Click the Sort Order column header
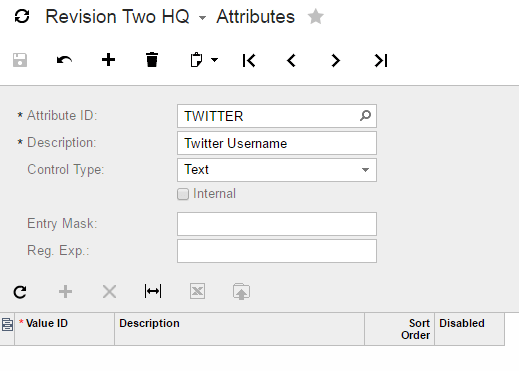The width and height of the screenshot is (519, 371). [x=399, y=329]
